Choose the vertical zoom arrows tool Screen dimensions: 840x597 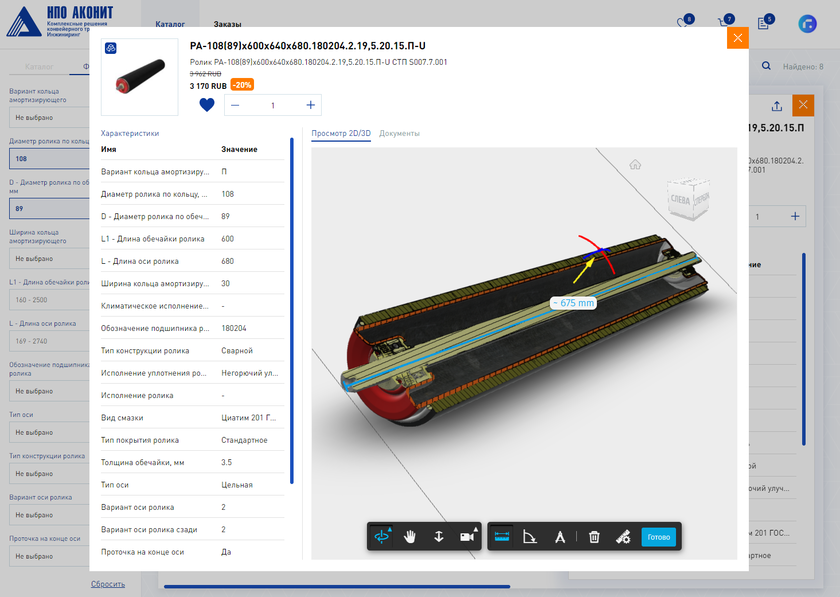click(438, 537)
